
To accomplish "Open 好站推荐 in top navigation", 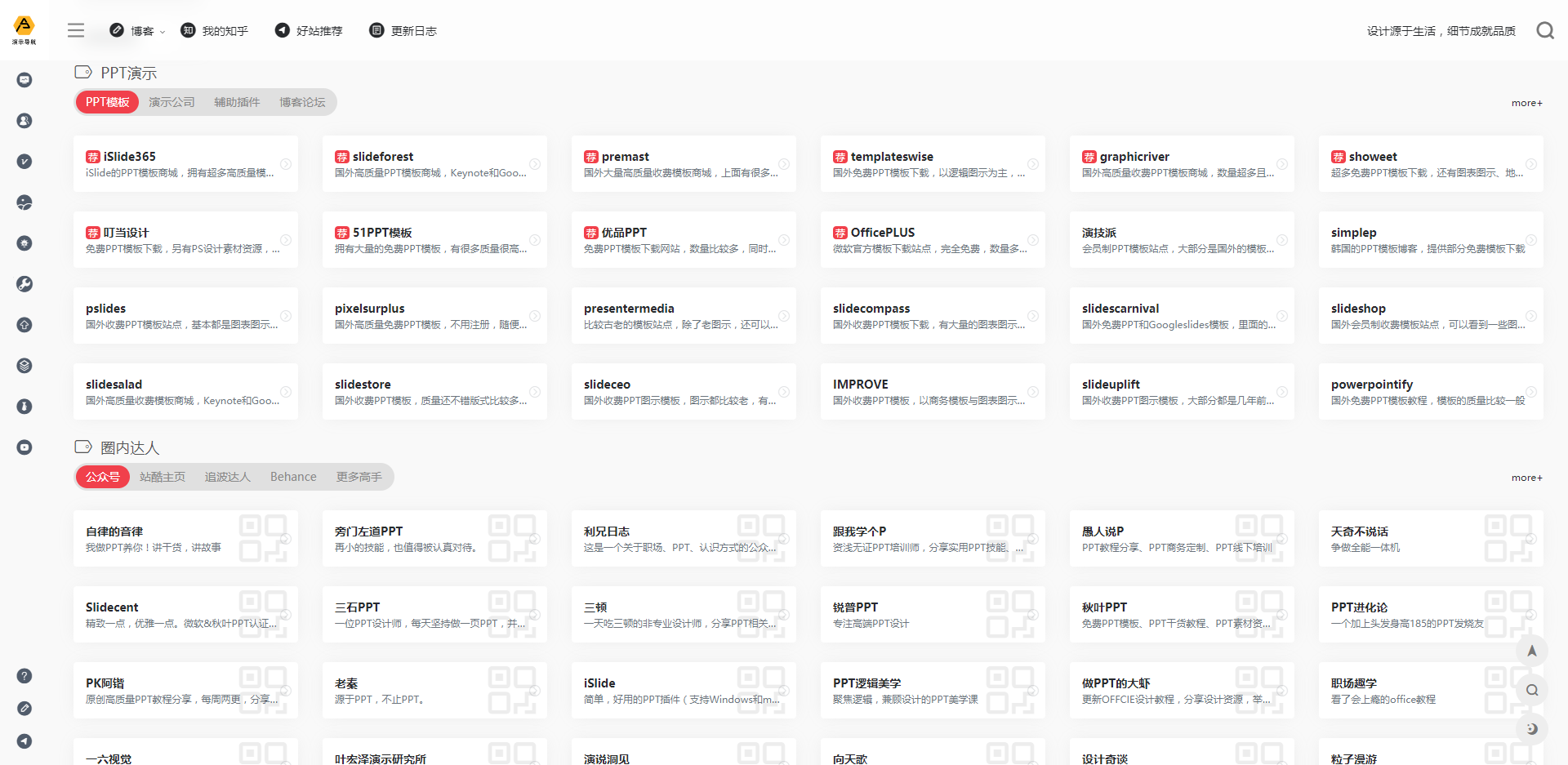I will click(x=309, y=31).
